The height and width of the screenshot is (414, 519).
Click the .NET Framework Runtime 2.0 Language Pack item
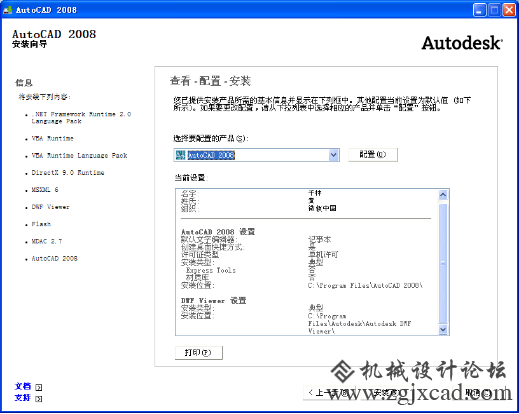(81, 118)
